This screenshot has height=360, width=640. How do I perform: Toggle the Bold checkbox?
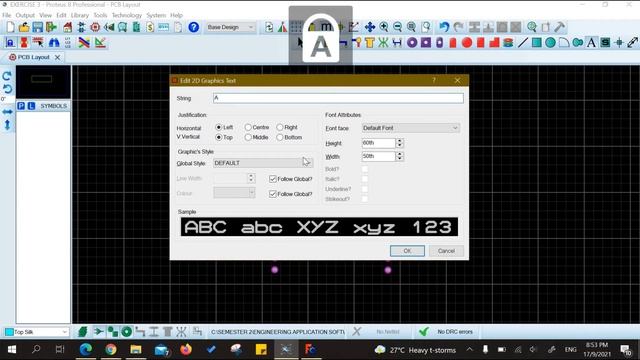pyautogui.click(x=364, y=169)
